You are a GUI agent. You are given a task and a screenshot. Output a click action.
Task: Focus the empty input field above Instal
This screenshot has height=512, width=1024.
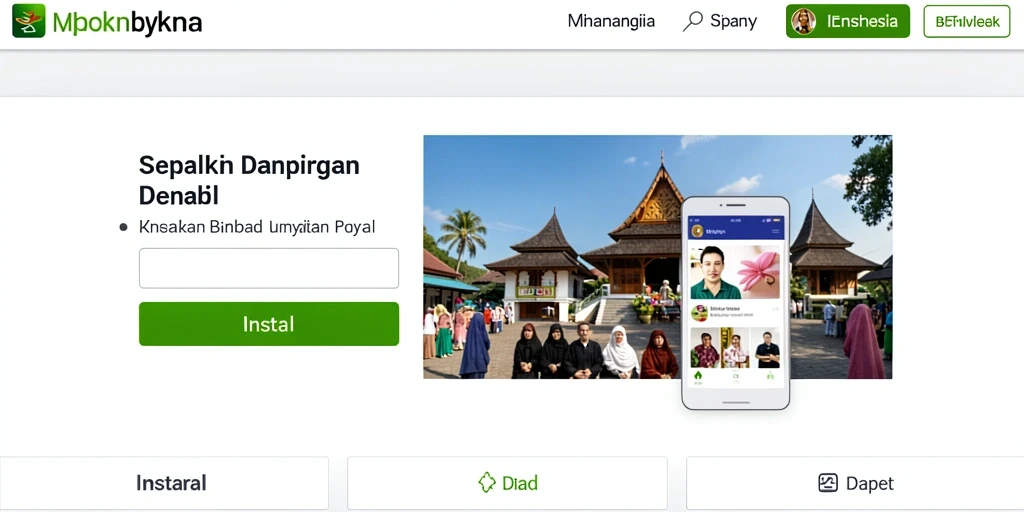pos(268,268)
